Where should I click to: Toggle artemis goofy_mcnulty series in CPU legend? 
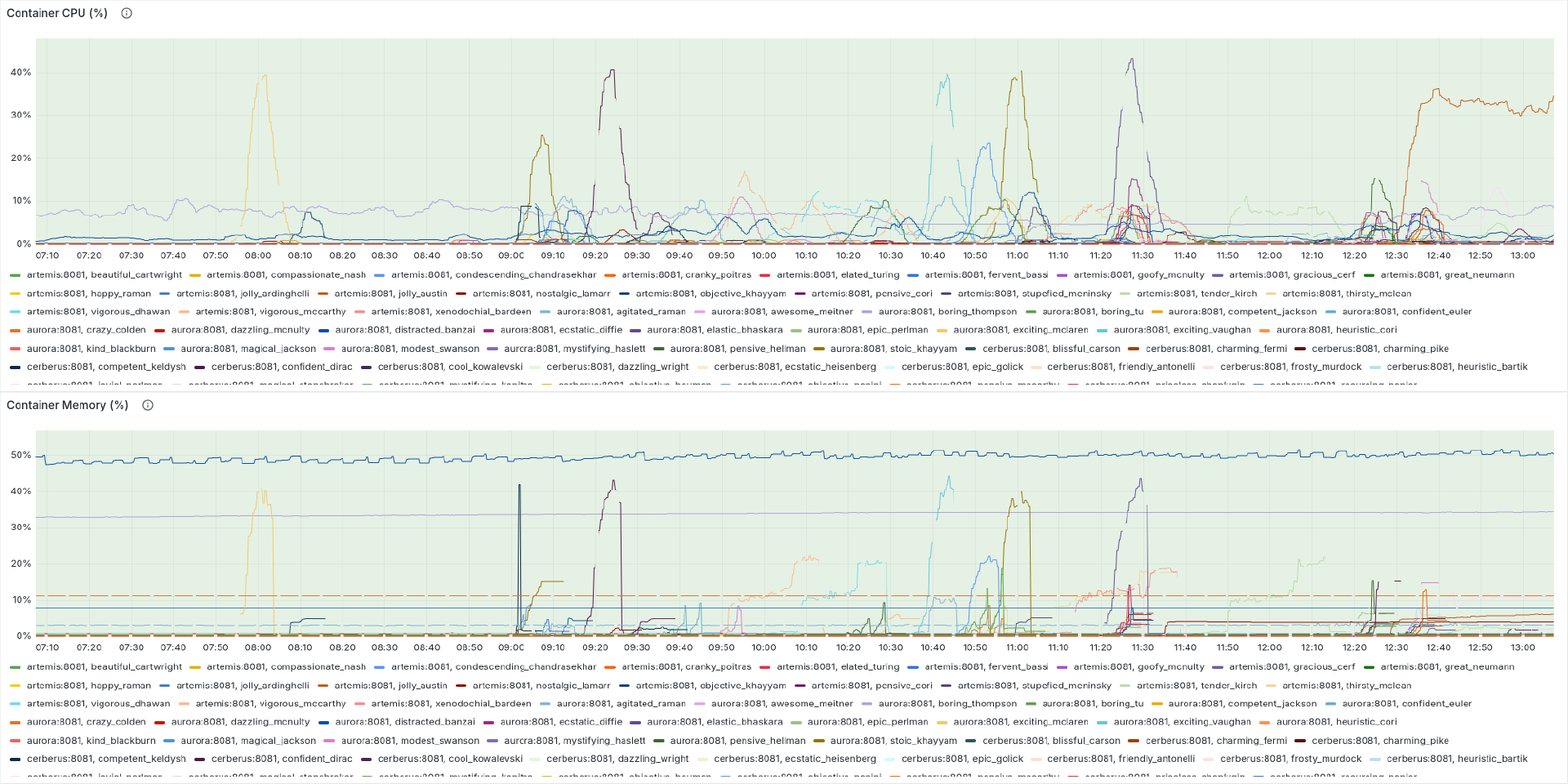pyautogui.click(x=1138, y=275)
